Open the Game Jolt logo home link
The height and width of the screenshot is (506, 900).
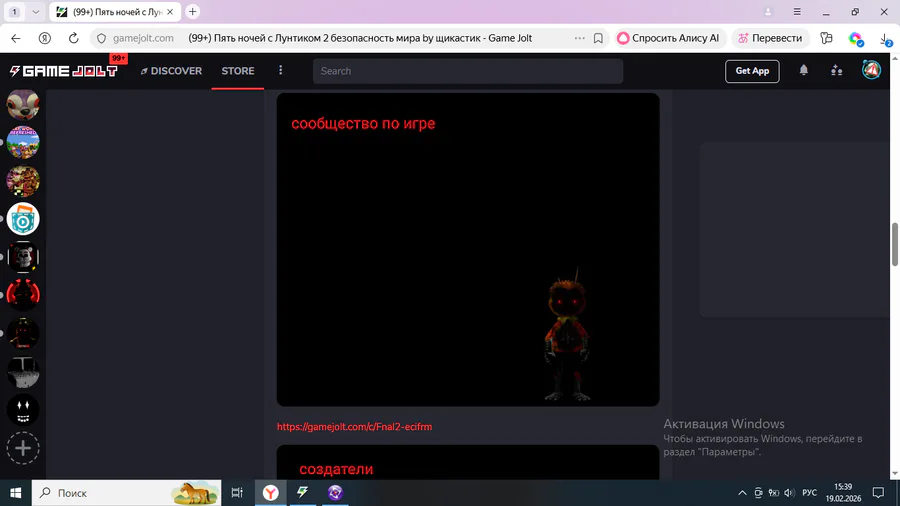(64, 71)
